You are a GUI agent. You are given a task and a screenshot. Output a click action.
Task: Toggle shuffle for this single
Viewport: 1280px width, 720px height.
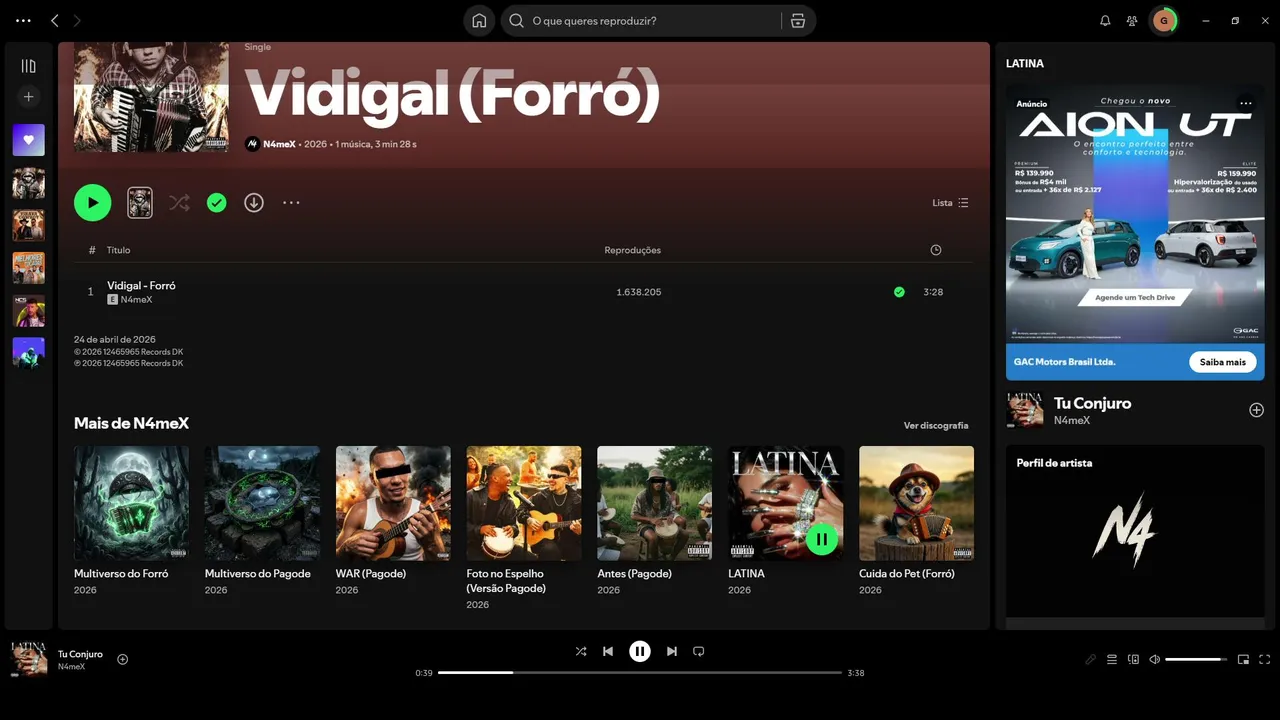pyautogui.click(x=179, y=203)
